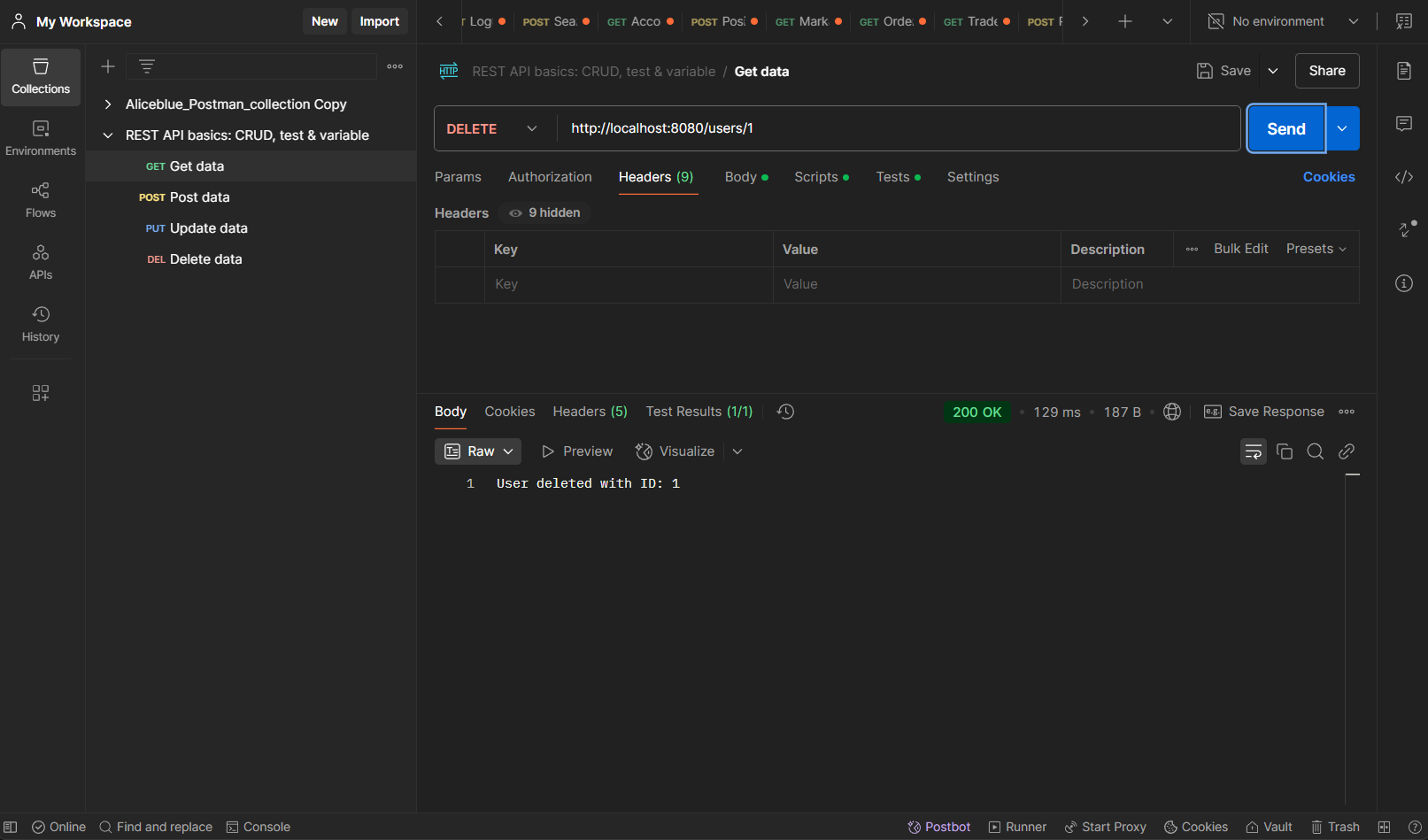Open the environment quick look icon
This screenshot has height=840, width=1428.
point(1404,21)
